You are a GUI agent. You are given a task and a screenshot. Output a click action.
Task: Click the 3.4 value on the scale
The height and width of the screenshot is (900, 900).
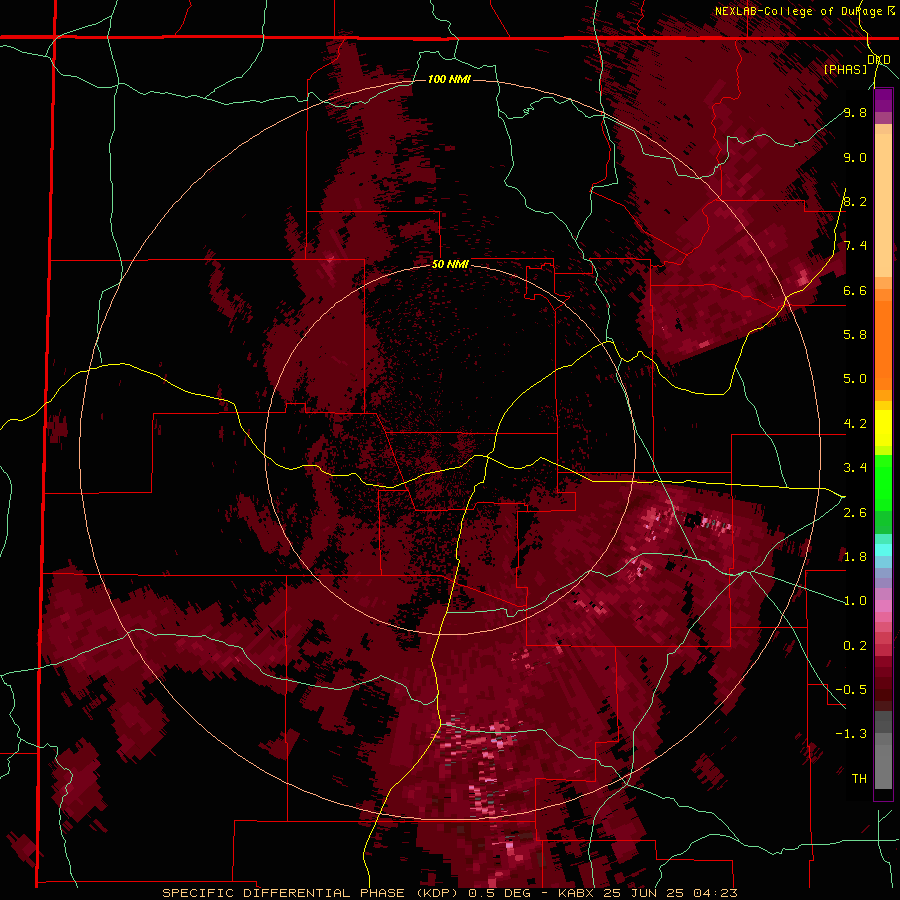(855, 468)
